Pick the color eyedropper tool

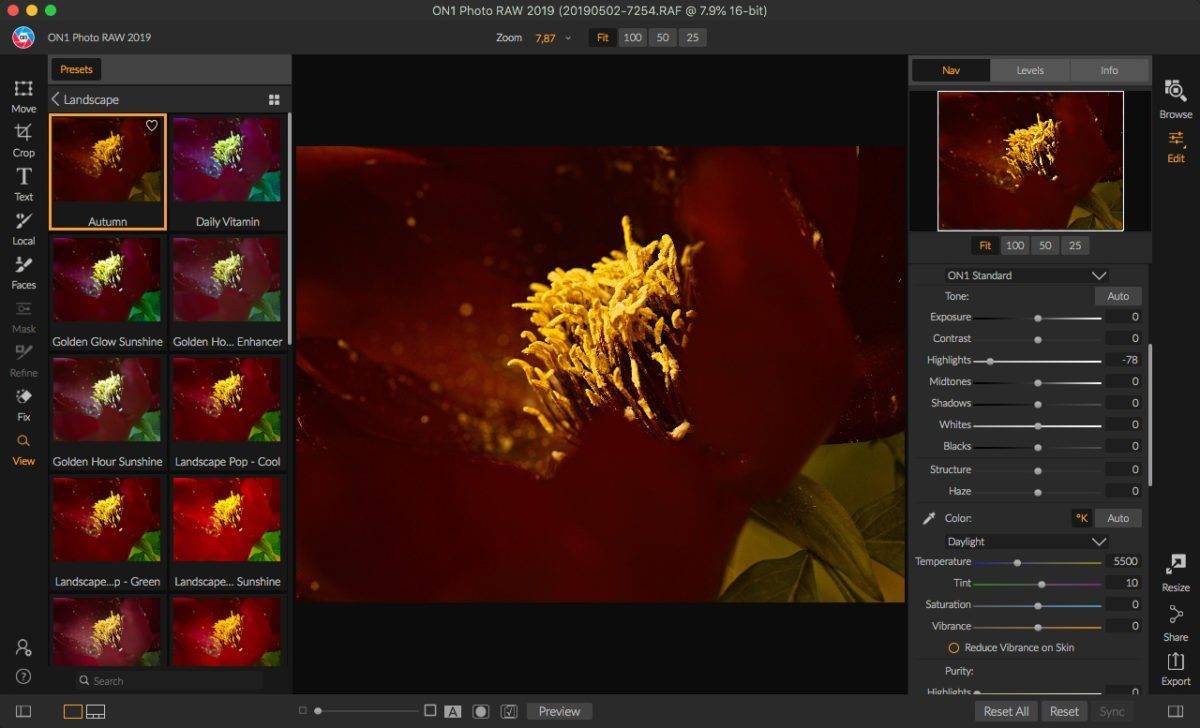(x=929, y=518)
